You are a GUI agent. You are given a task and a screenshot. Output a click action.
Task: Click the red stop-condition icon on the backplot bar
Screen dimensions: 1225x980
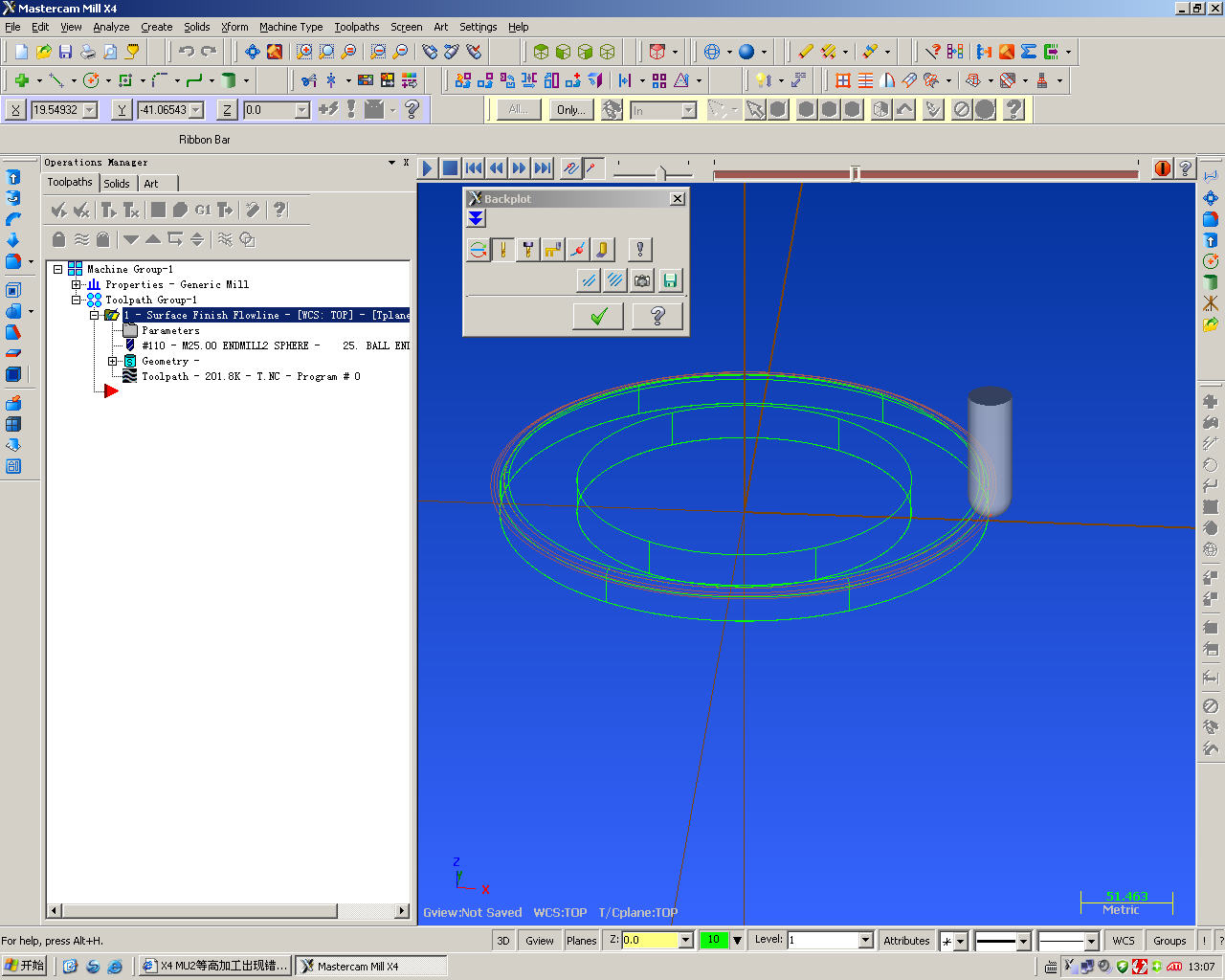1163,168
